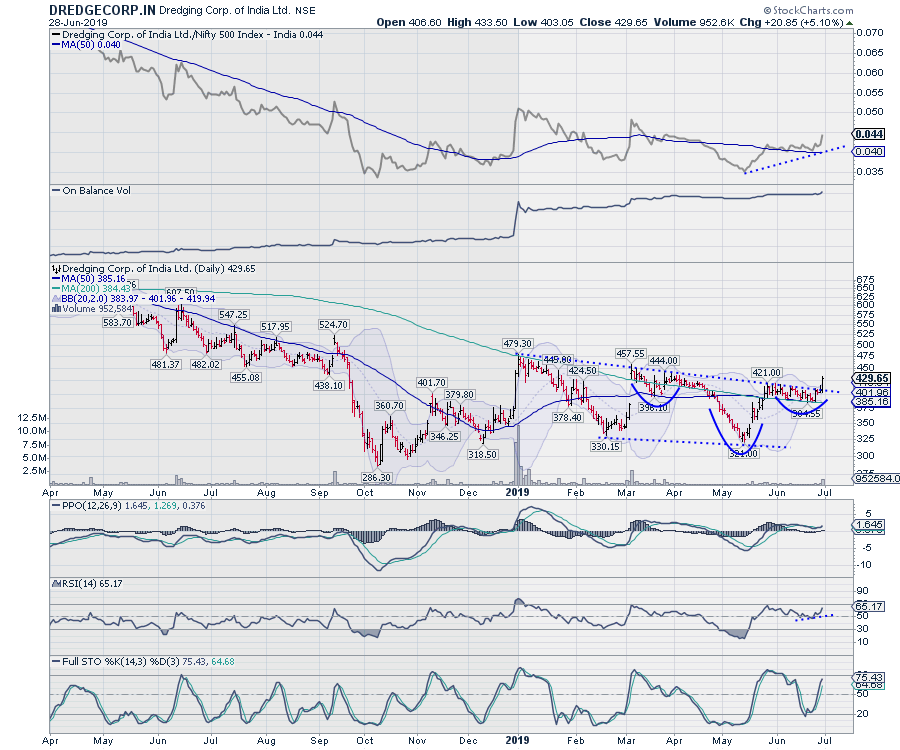
Task: Click the MA(200) 384.43 legend entry
Action: (91, 289)
